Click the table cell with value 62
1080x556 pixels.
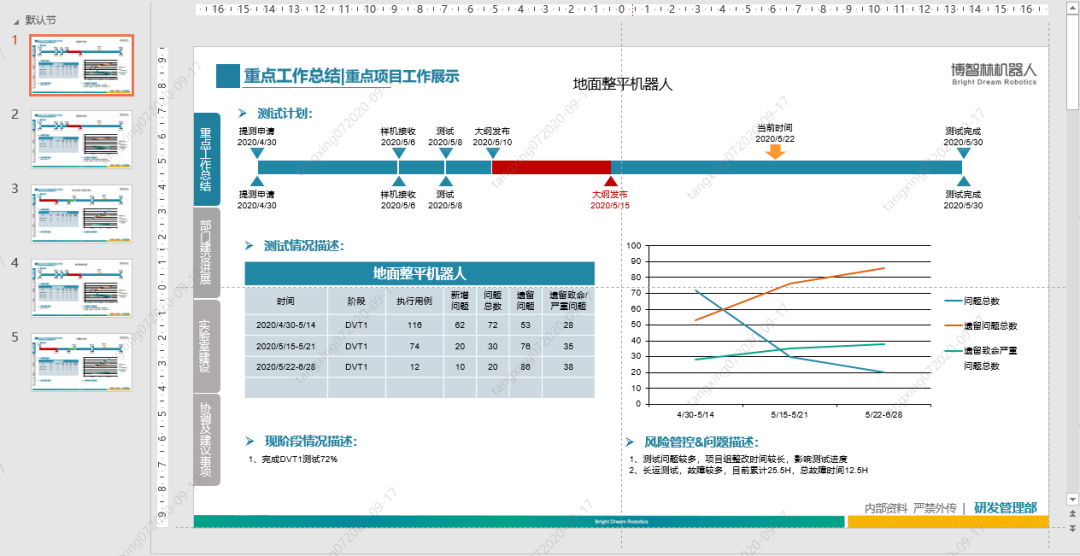tap(459, 325)
